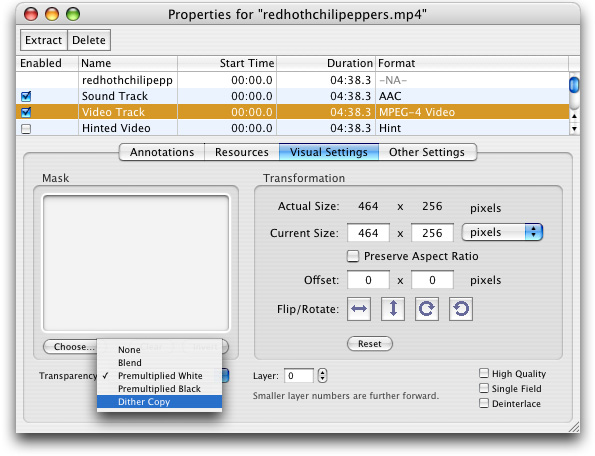Select the Sound Track row
The image size is (595, 456).
point(292,96)
